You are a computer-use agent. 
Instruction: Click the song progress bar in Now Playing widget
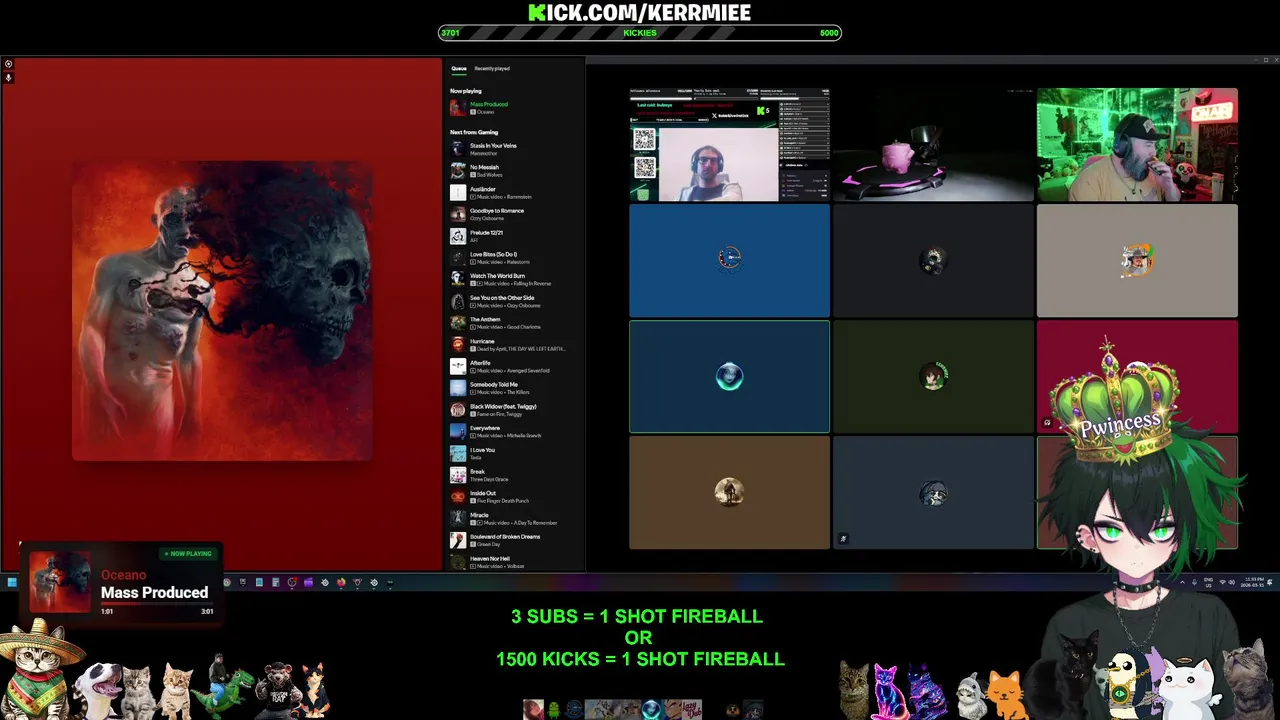coord(156,604)
